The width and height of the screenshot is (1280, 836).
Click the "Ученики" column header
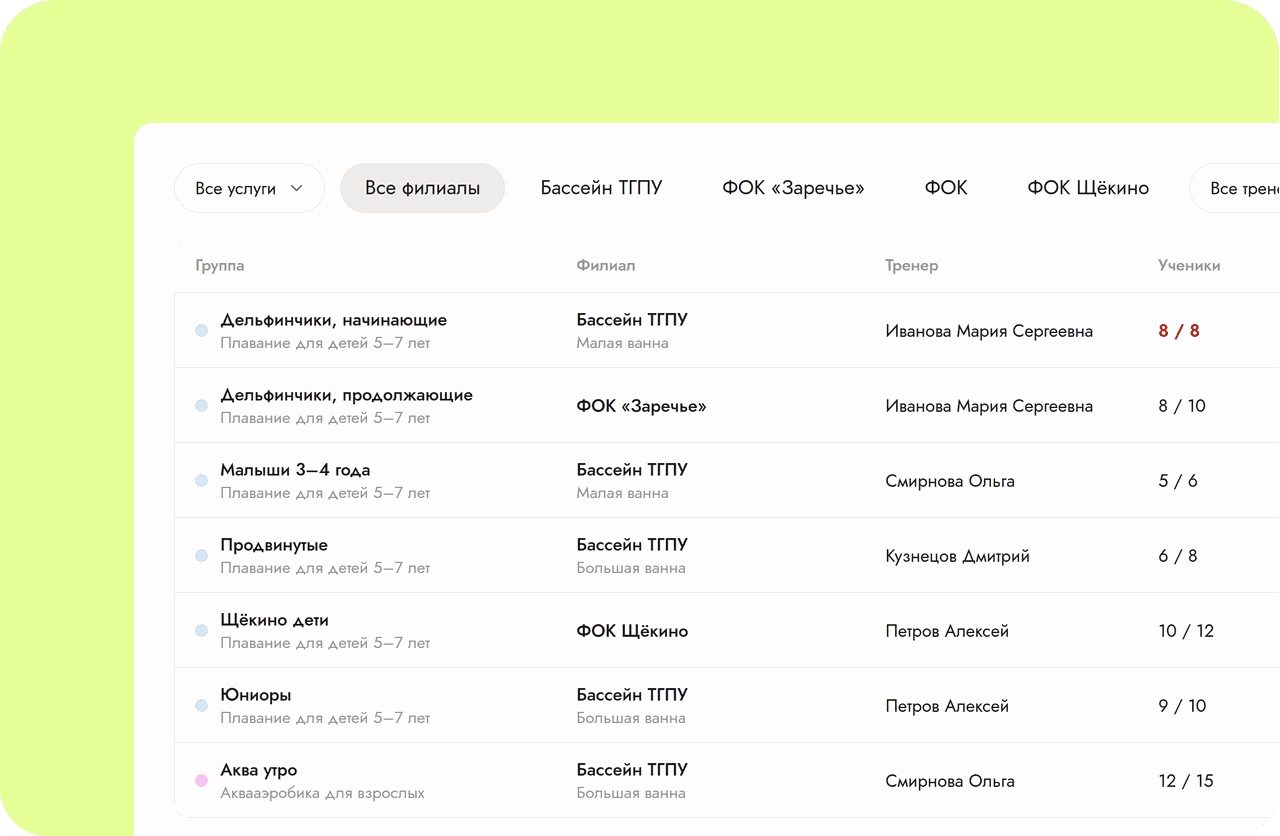coord(1189,266)
